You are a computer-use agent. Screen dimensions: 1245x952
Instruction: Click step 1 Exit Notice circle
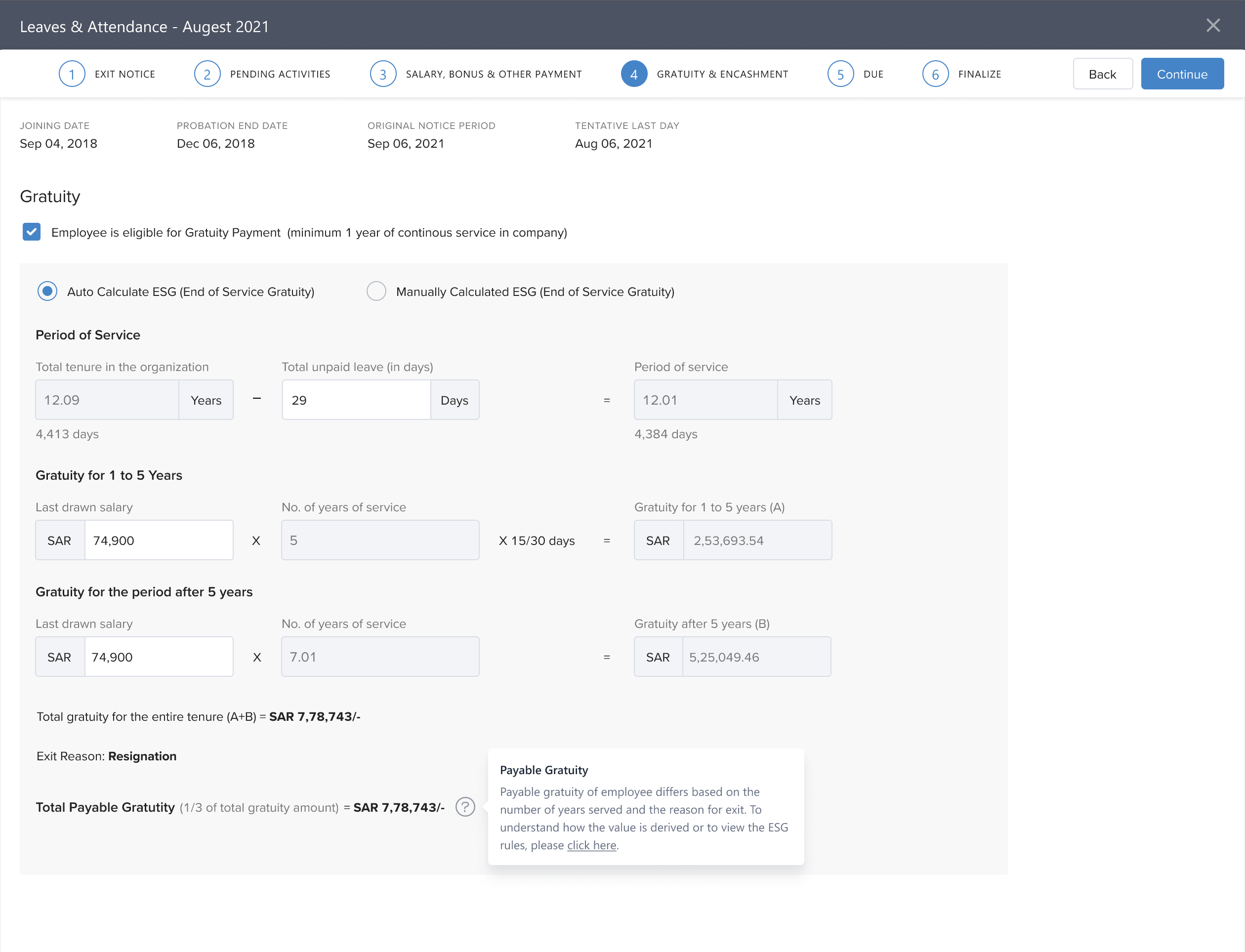[72, 74]
